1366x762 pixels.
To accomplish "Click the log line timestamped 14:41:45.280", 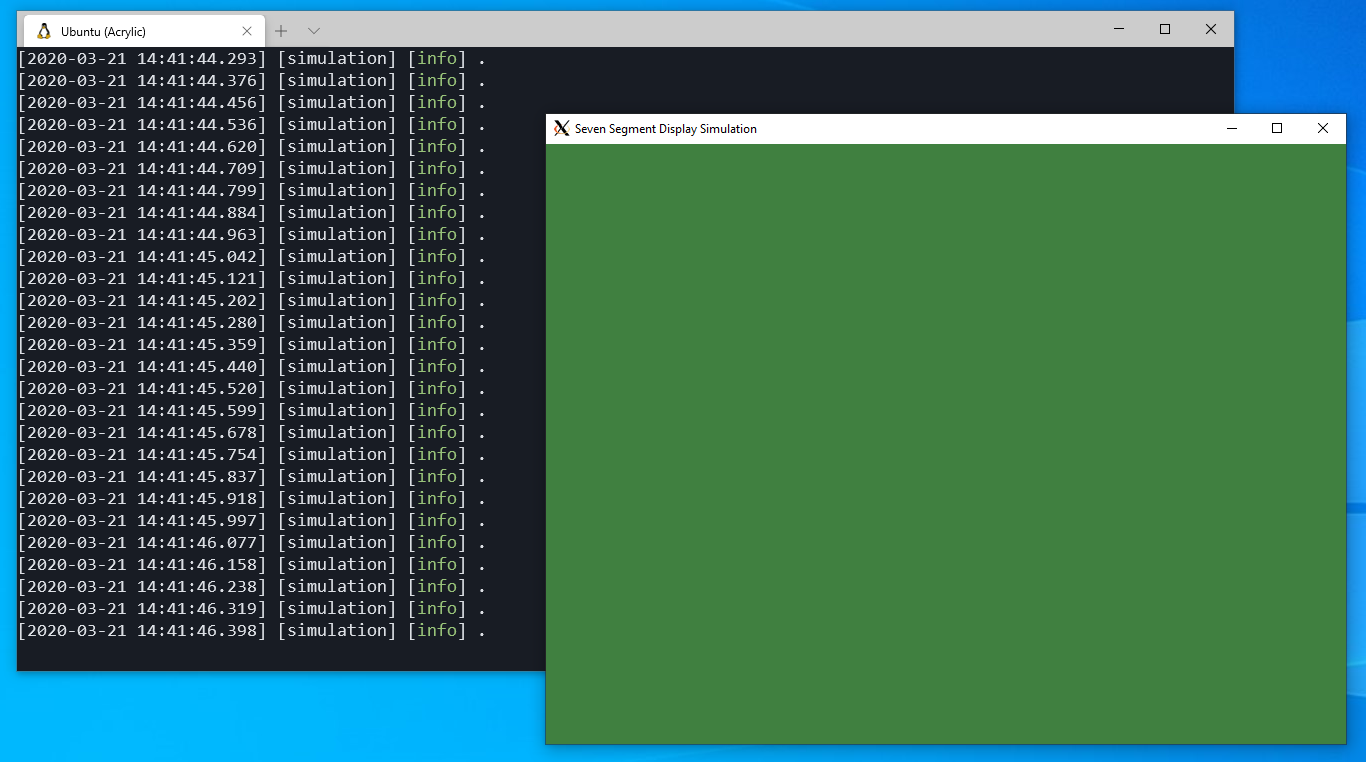I will 253,322.
